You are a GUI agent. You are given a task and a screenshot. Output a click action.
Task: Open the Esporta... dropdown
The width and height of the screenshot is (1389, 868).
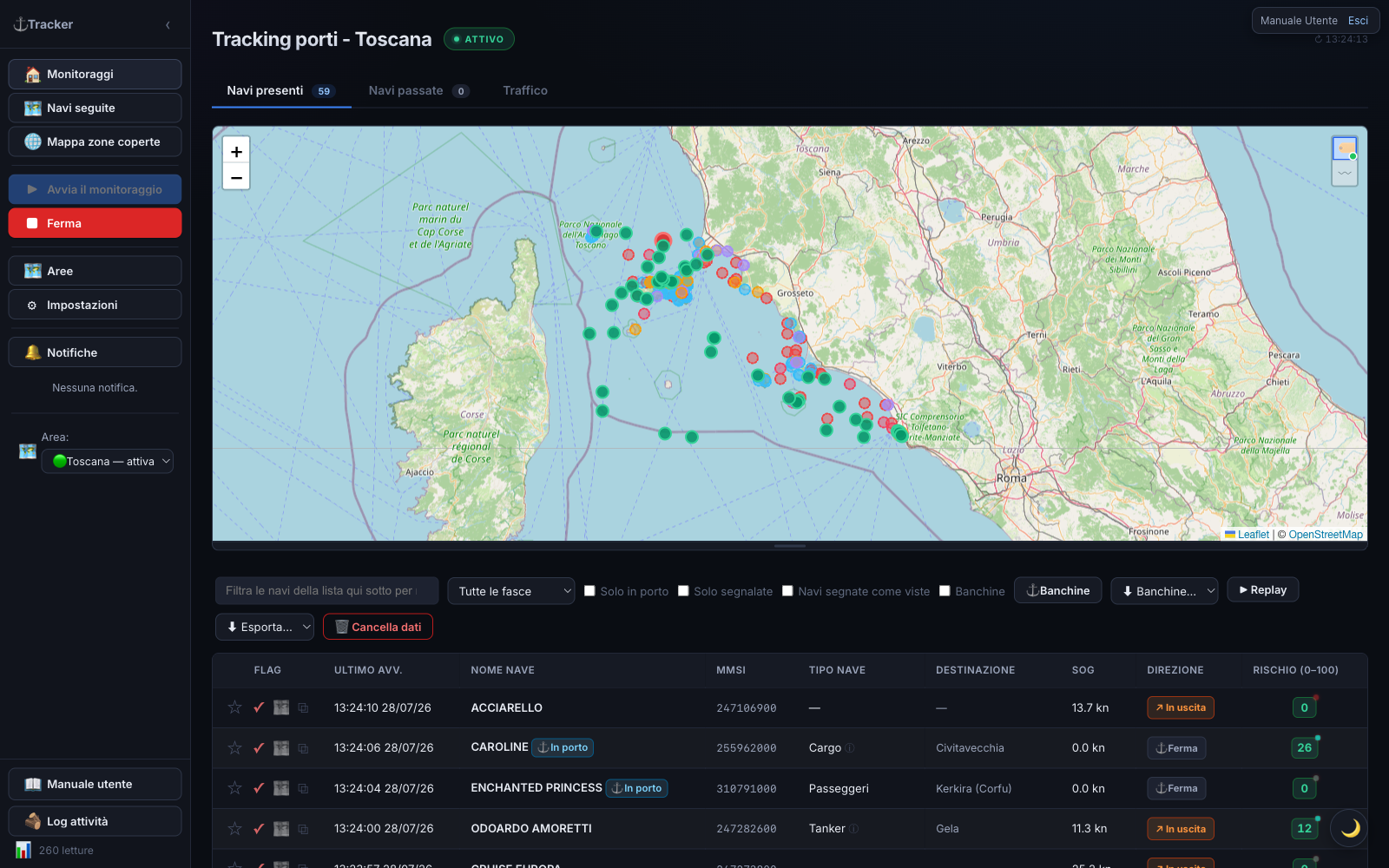(265, 627)
